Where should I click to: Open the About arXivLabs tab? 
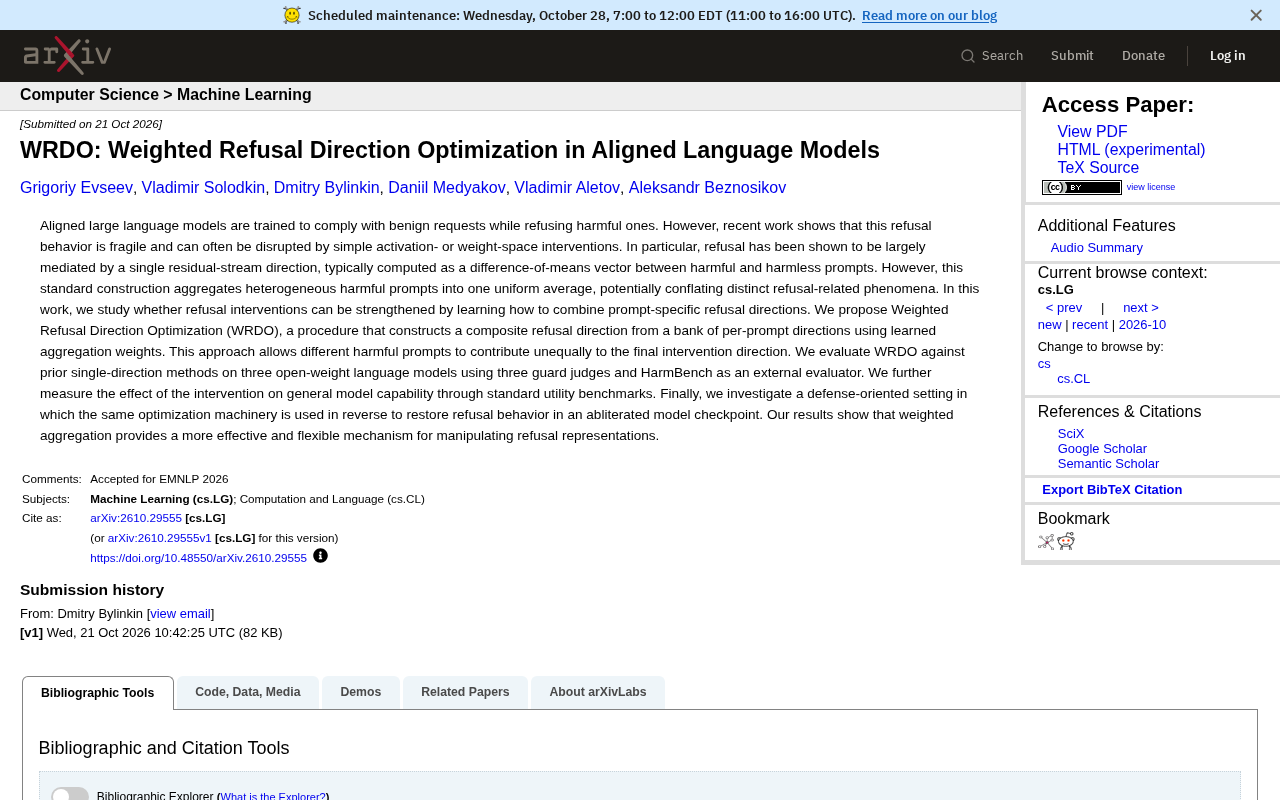[598, 692]
